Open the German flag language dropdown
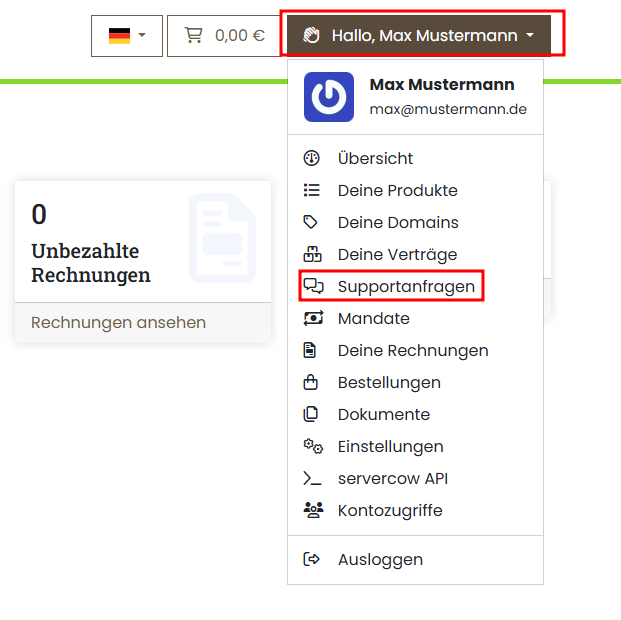Image resolution: width=621 pixels, height=620 pixels. pyautogui.click(x=127, y=36)
